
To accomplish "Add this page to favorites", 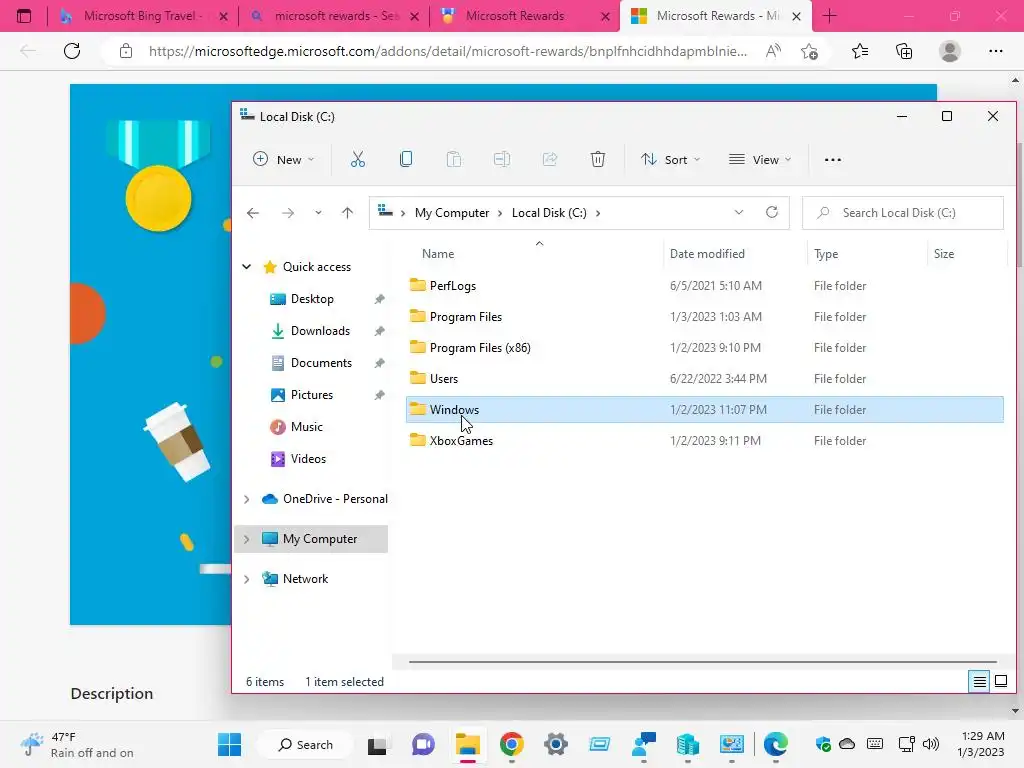I will (x=809, y=51).
